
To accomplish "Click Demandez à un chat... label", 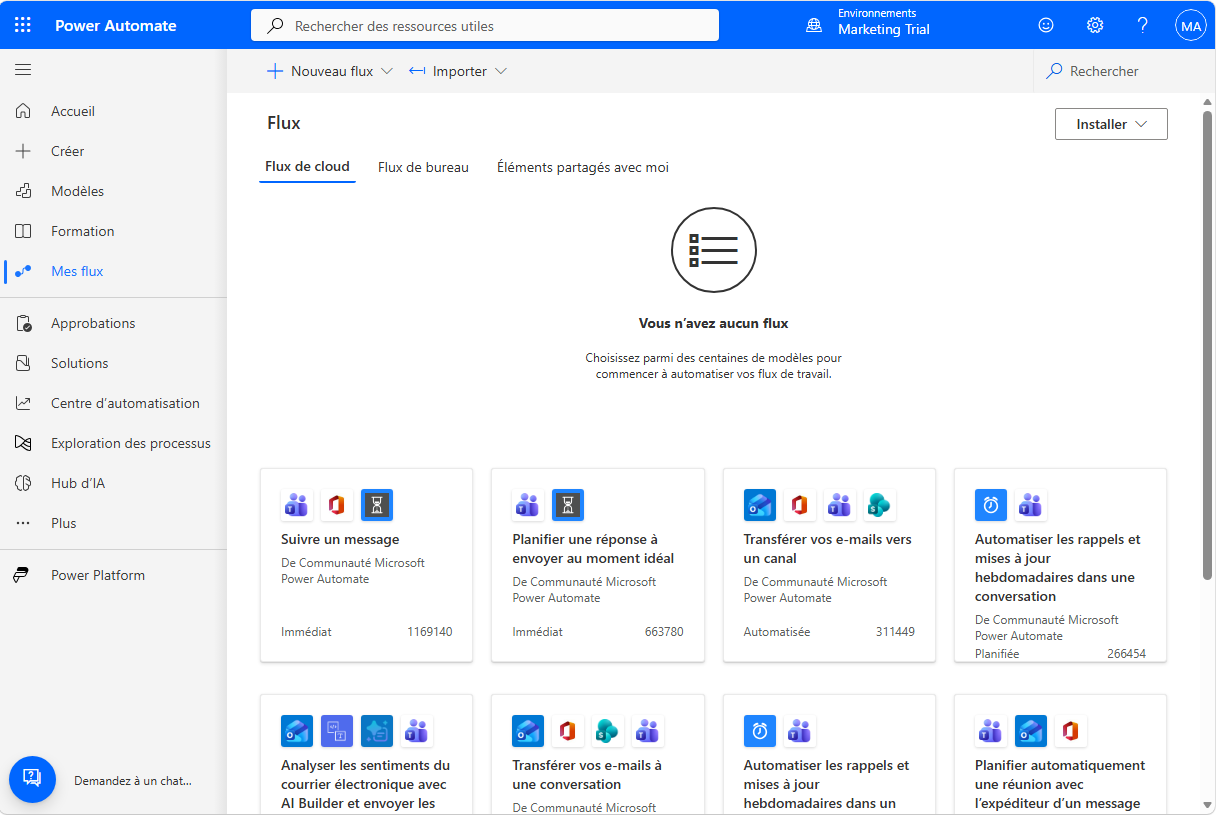I will (x=133, y=780).
